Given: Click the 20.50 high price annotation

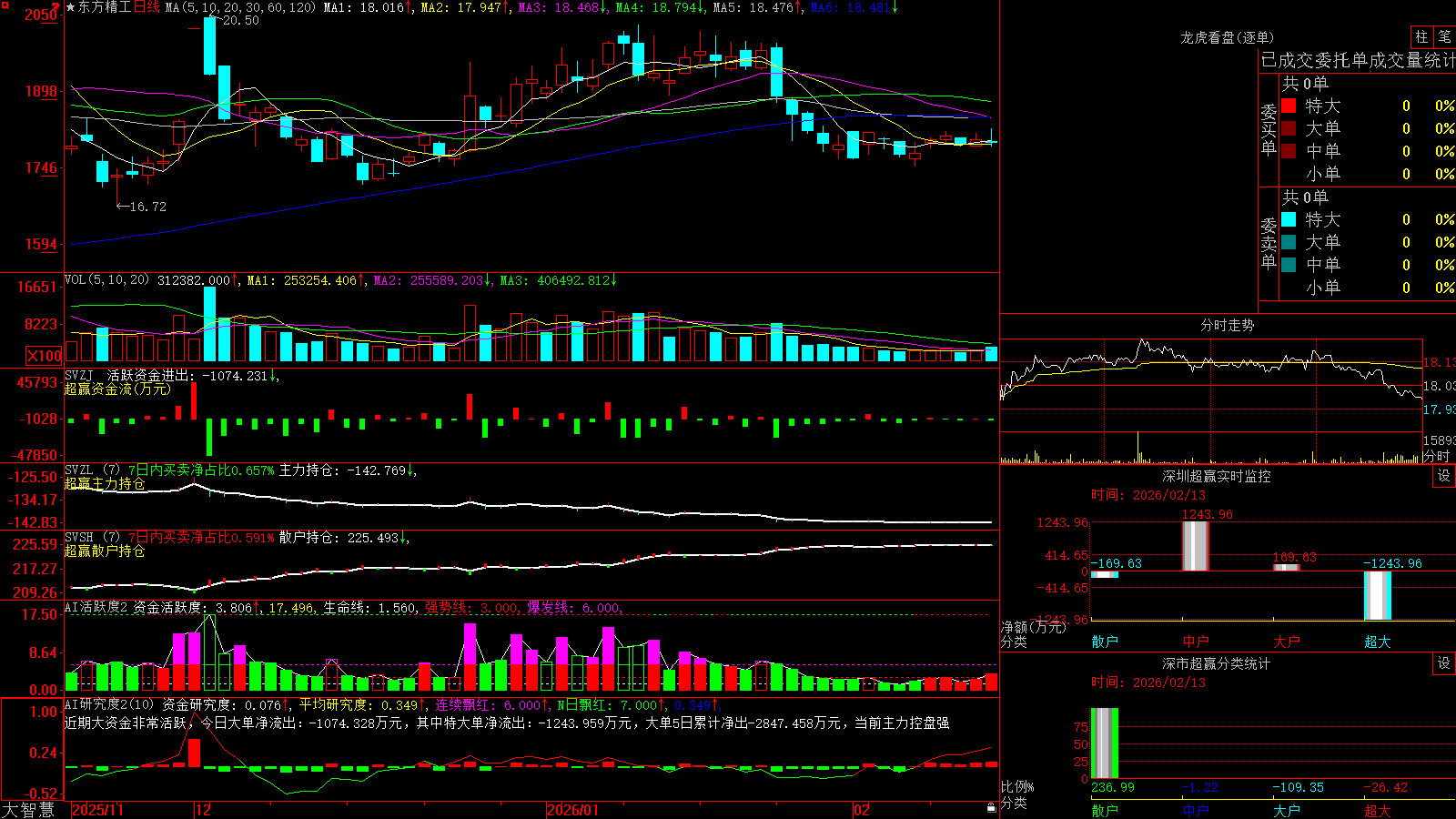Looking at the screenshot, I should [x=240, y=20].
